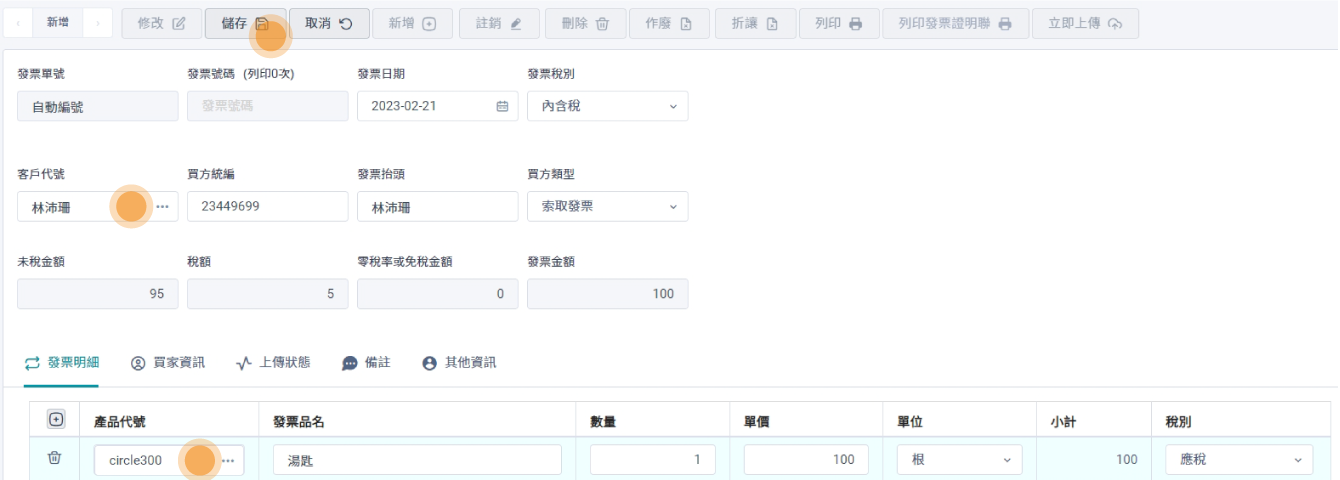Click the 單價 field with value 100

[806, 460]
